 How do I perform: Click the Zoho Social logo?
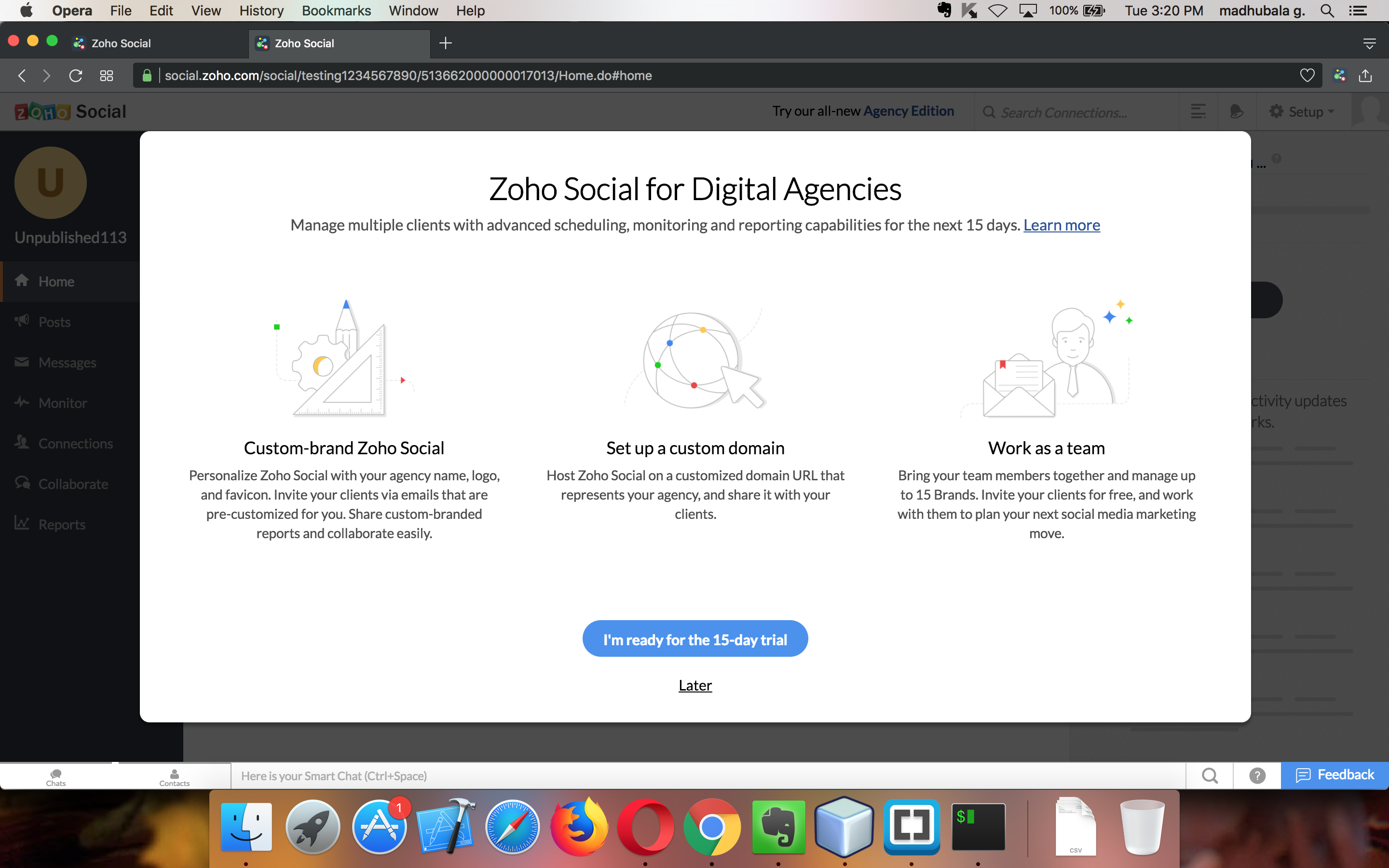point(70,111)
